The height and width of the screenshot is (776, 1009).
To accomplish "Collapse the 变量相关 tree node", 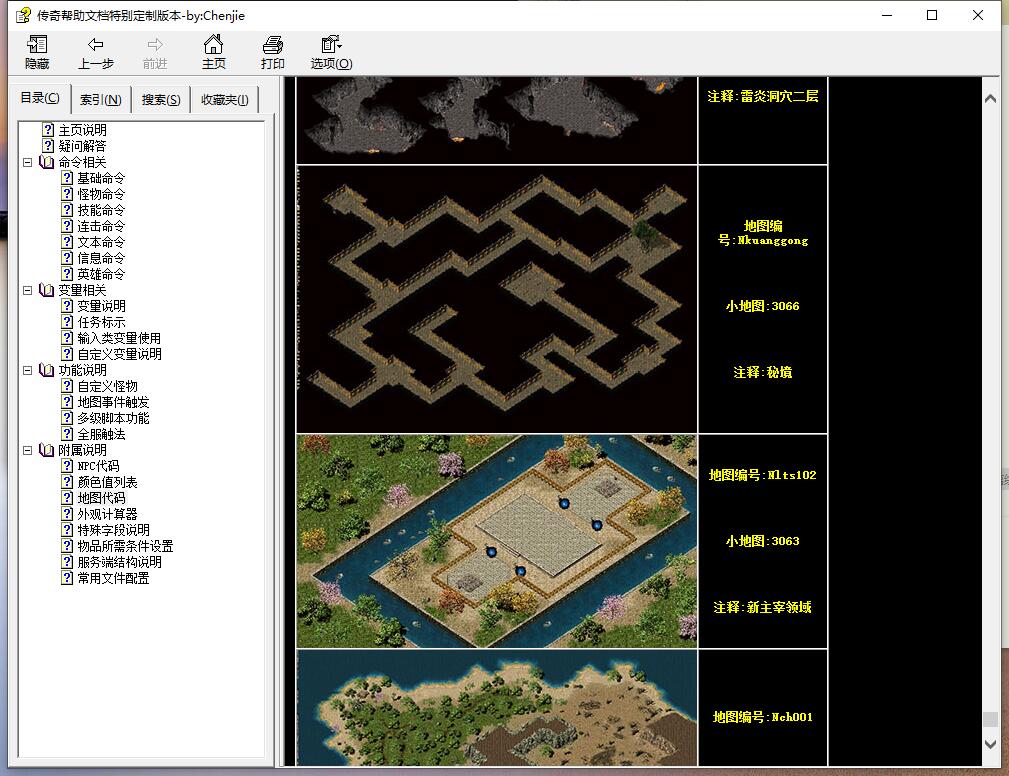I will (28, 290).
